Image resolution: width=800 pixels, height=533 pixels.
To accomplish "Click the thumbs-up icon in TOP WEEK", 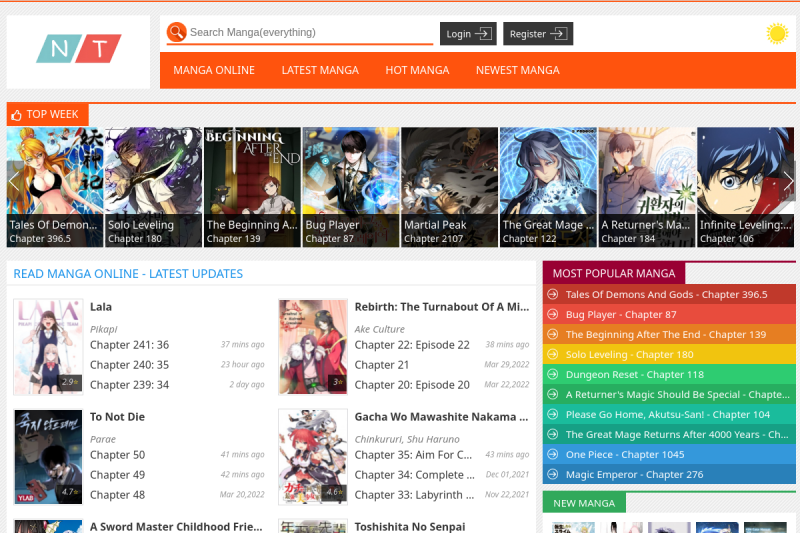I will [16, 115].
